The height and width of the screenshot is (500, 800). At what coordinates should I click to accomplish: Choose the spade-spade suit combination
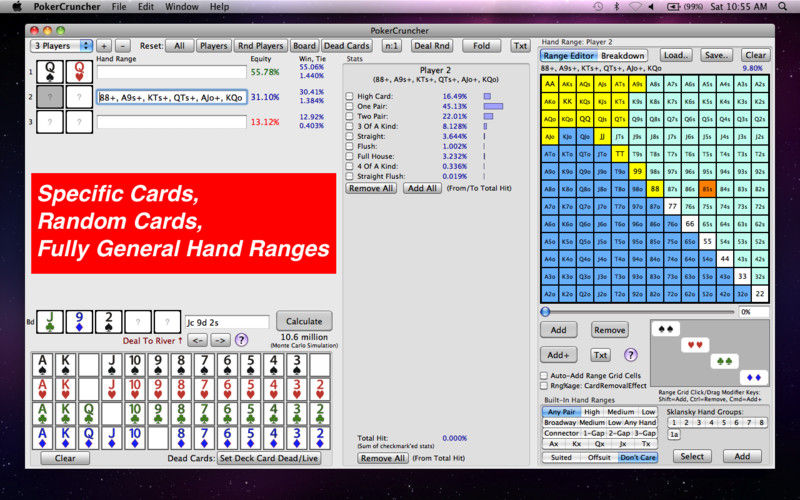point(665,329)
